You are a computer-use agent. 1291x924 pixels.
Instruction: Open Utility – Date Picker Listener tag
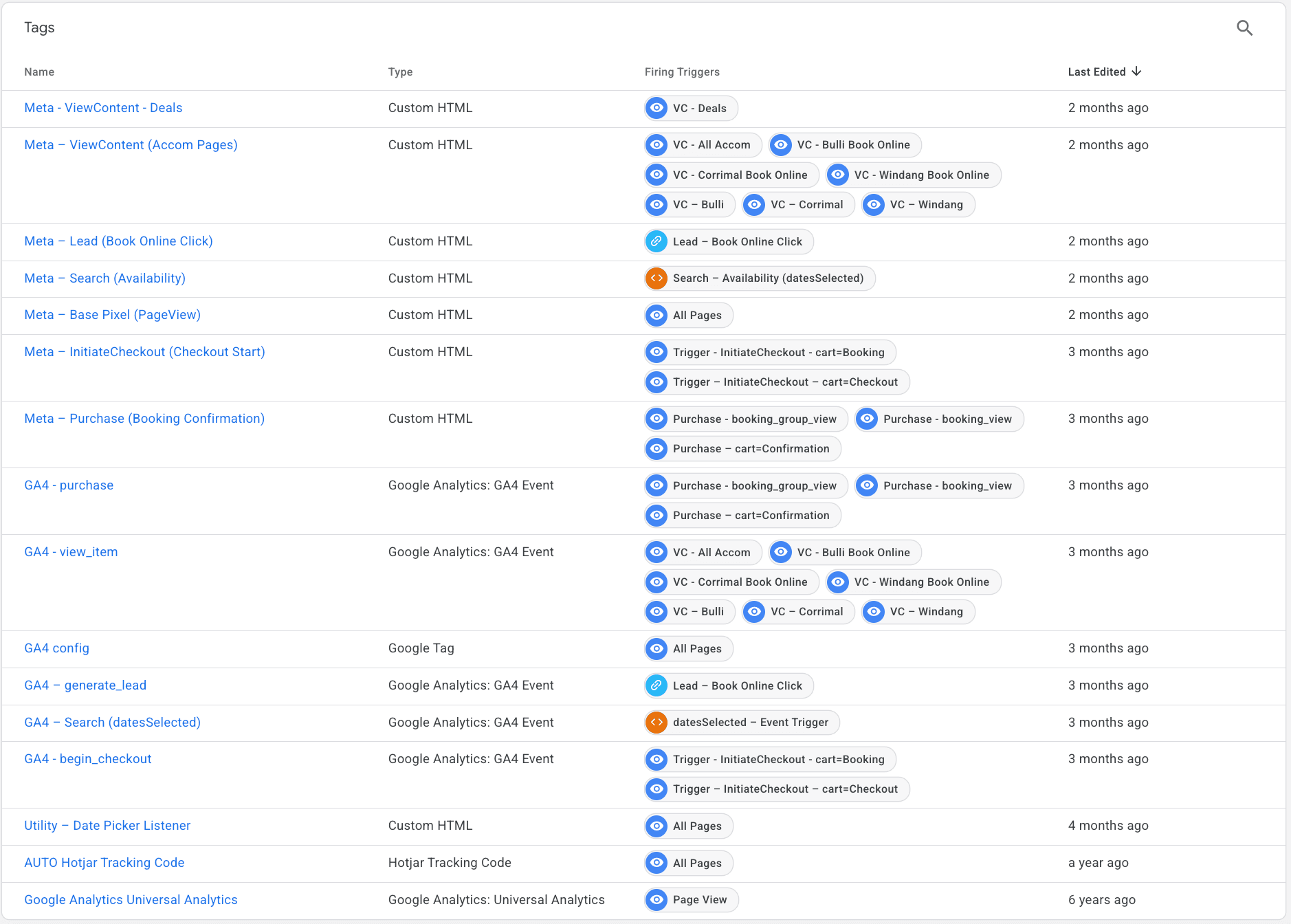pyautogui.click(x=107, y=826)
